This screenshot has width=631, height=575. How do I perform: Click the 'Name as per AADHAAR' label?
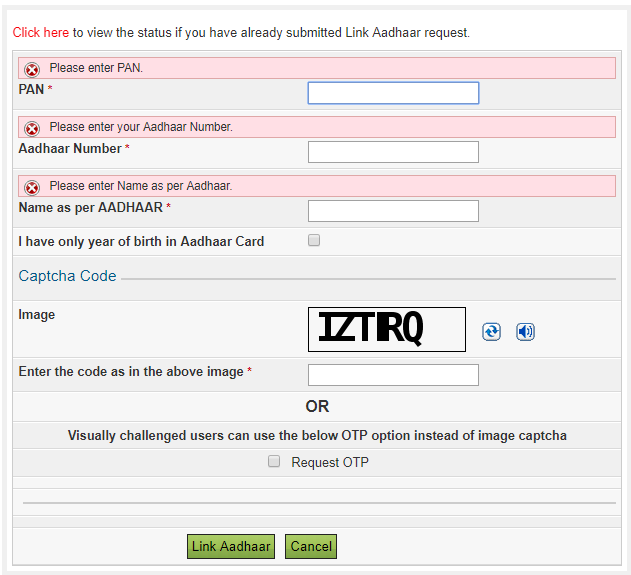[91, 208]
